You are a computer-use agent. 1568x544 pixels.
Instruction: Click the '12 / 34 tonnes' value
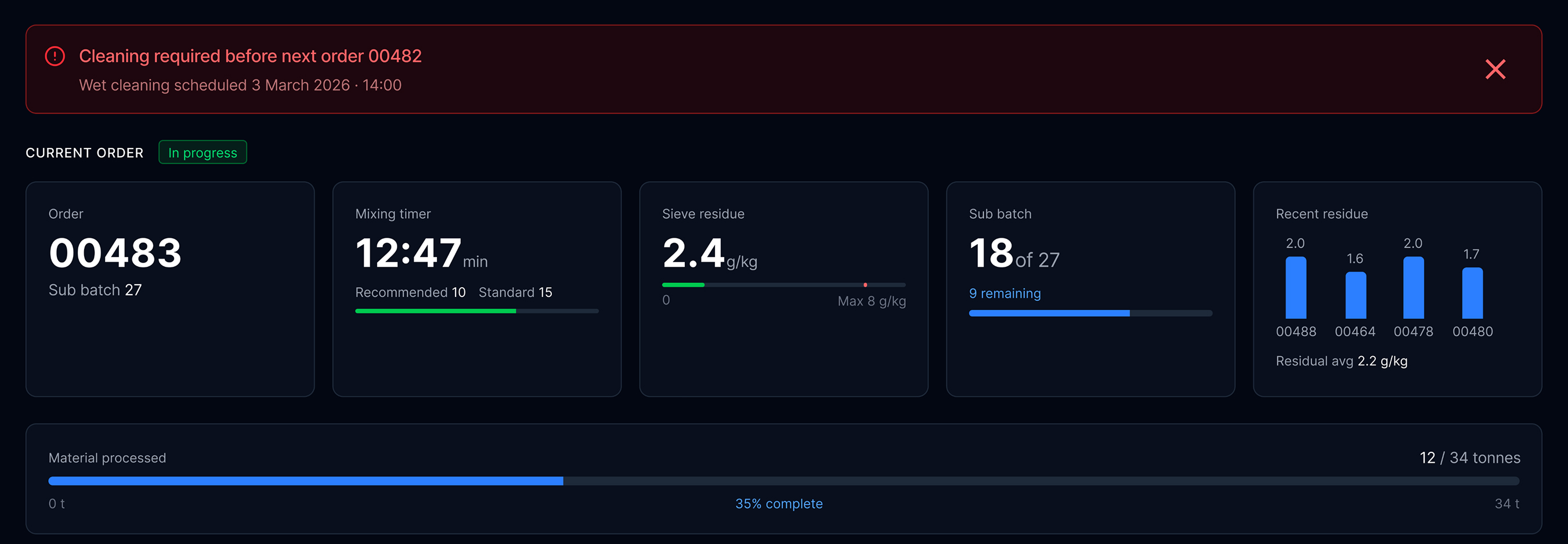click(1470, 458)
